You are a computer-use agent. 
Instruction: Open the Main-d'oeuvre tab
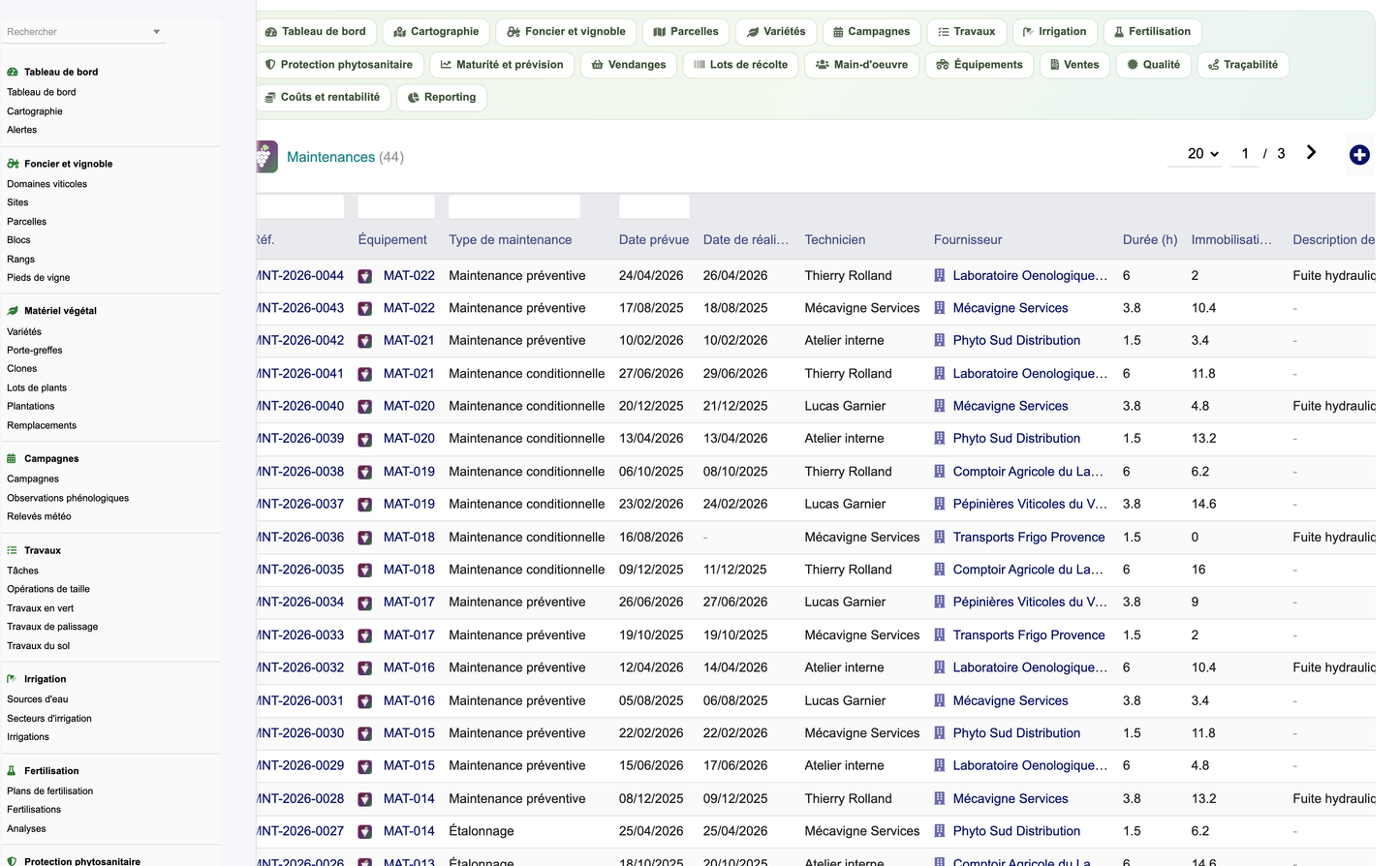(x=861, y=65)
